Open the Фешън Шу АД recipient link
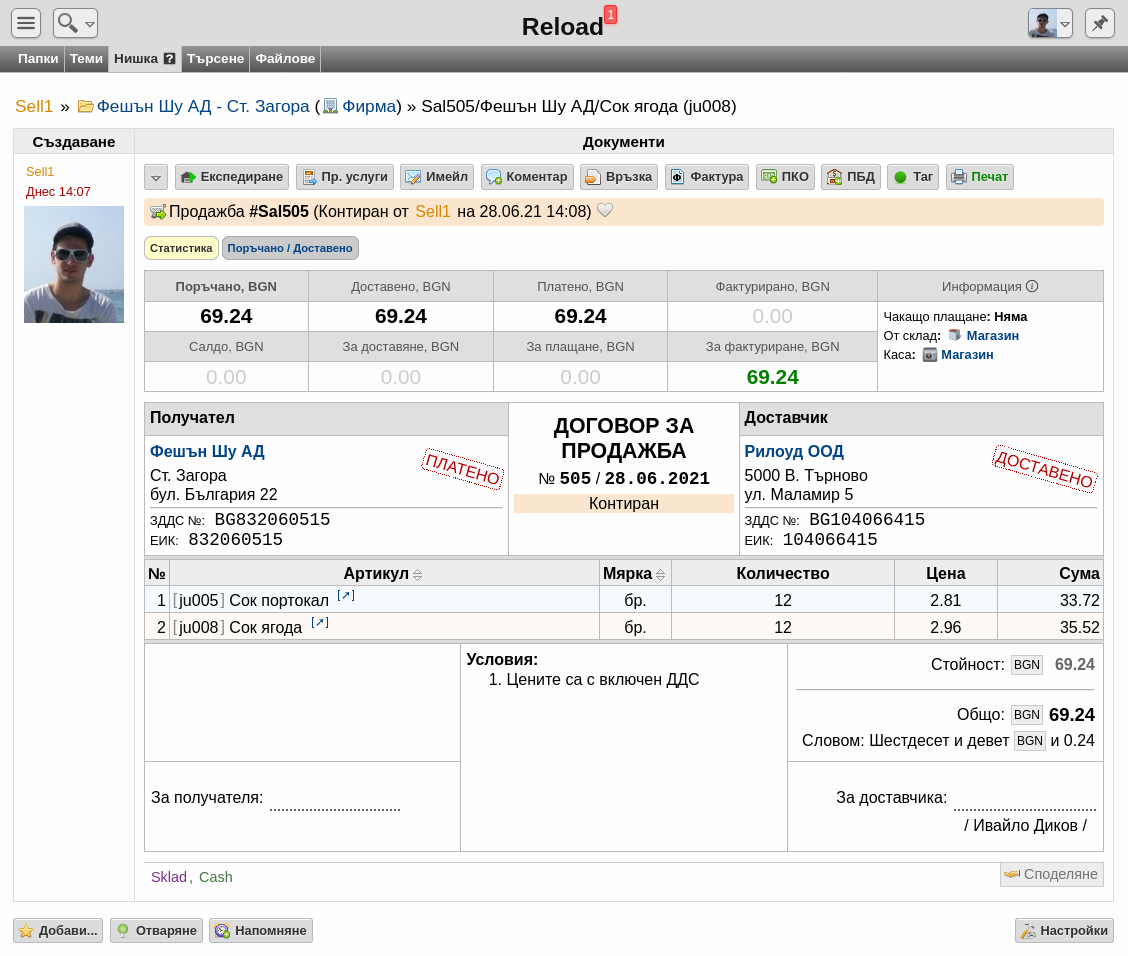Image resolution: width=1128 pixels, height=956 pixels. 207,452
